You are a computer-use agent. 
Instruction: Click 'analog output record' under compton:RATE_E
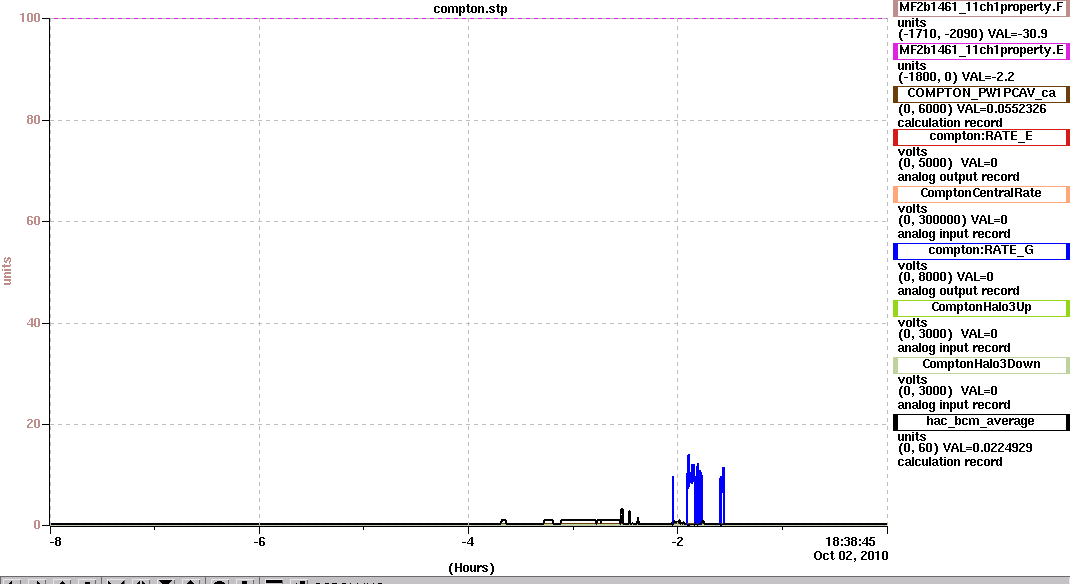[x=958, y=177]
